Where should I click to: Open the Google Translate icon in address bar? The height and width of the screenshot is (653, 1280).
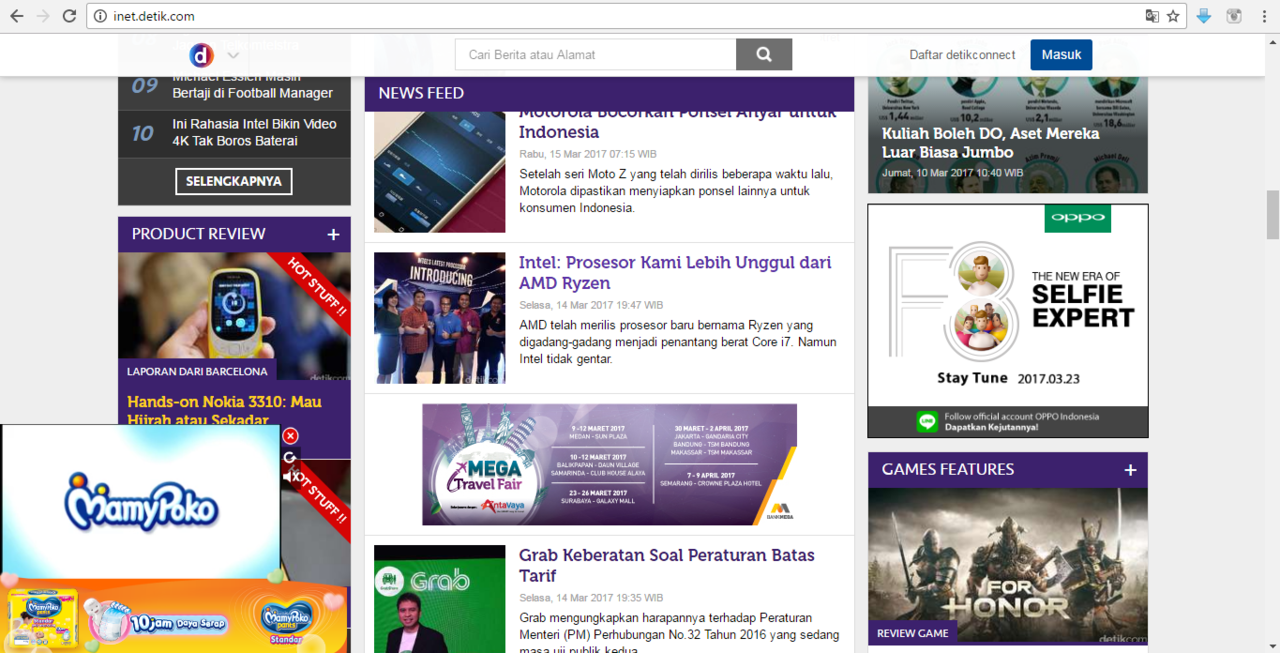click(1152, 16)
